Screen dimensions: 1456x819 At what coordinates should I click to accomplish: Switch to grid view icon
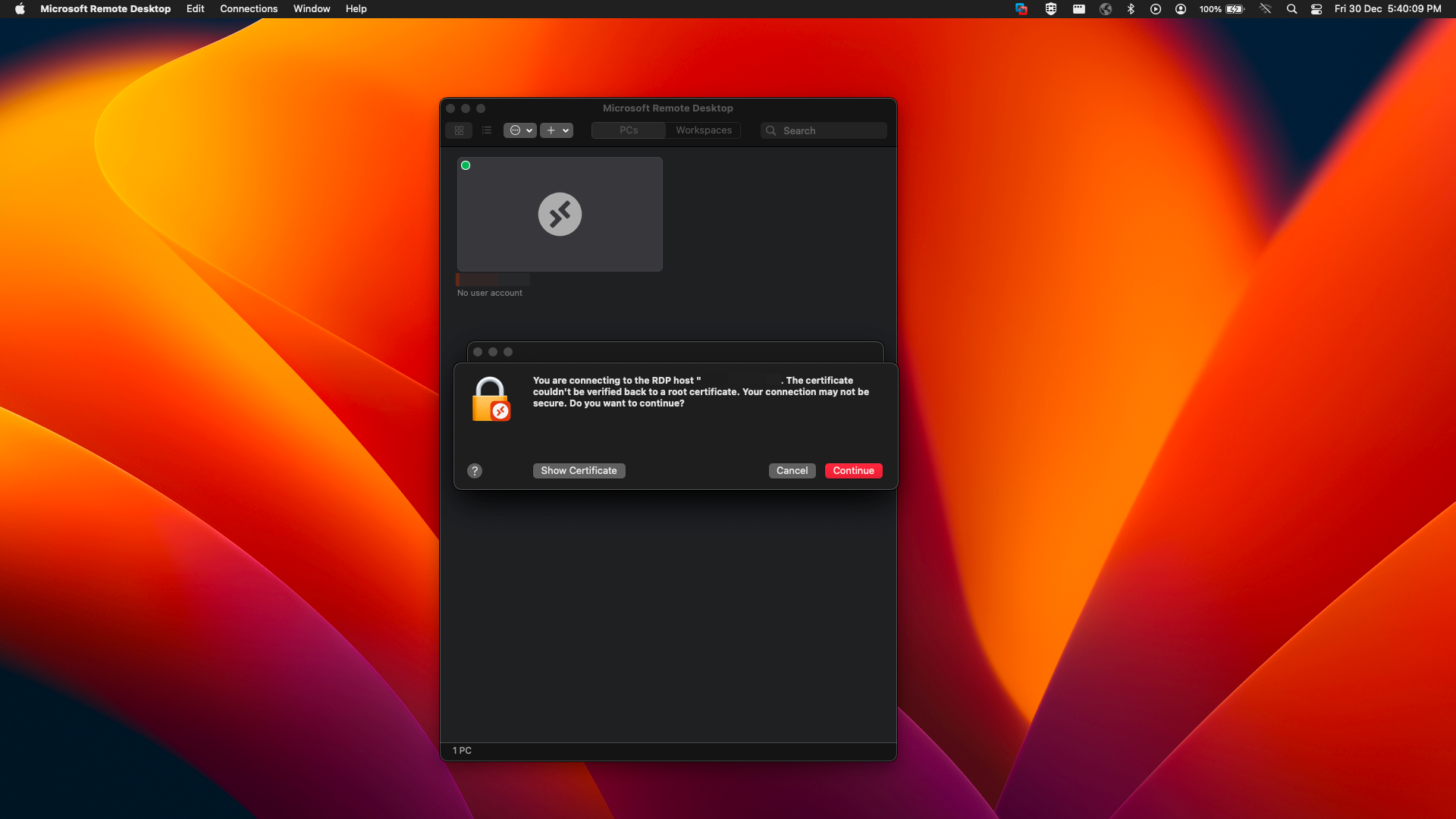459,130
